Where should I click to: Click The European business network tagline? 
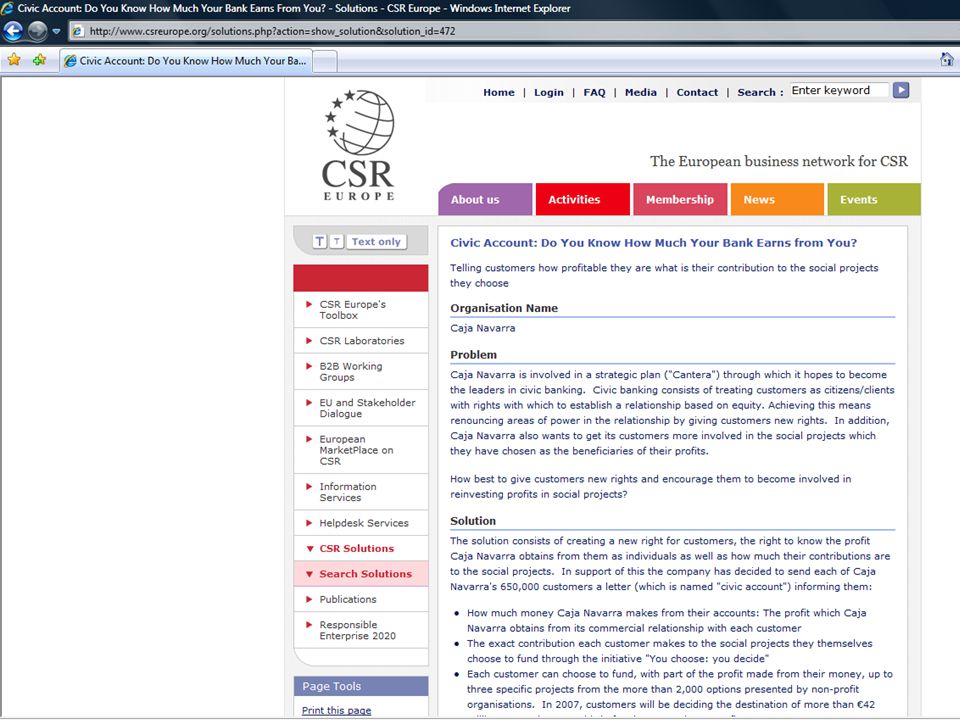pos(778,161)
